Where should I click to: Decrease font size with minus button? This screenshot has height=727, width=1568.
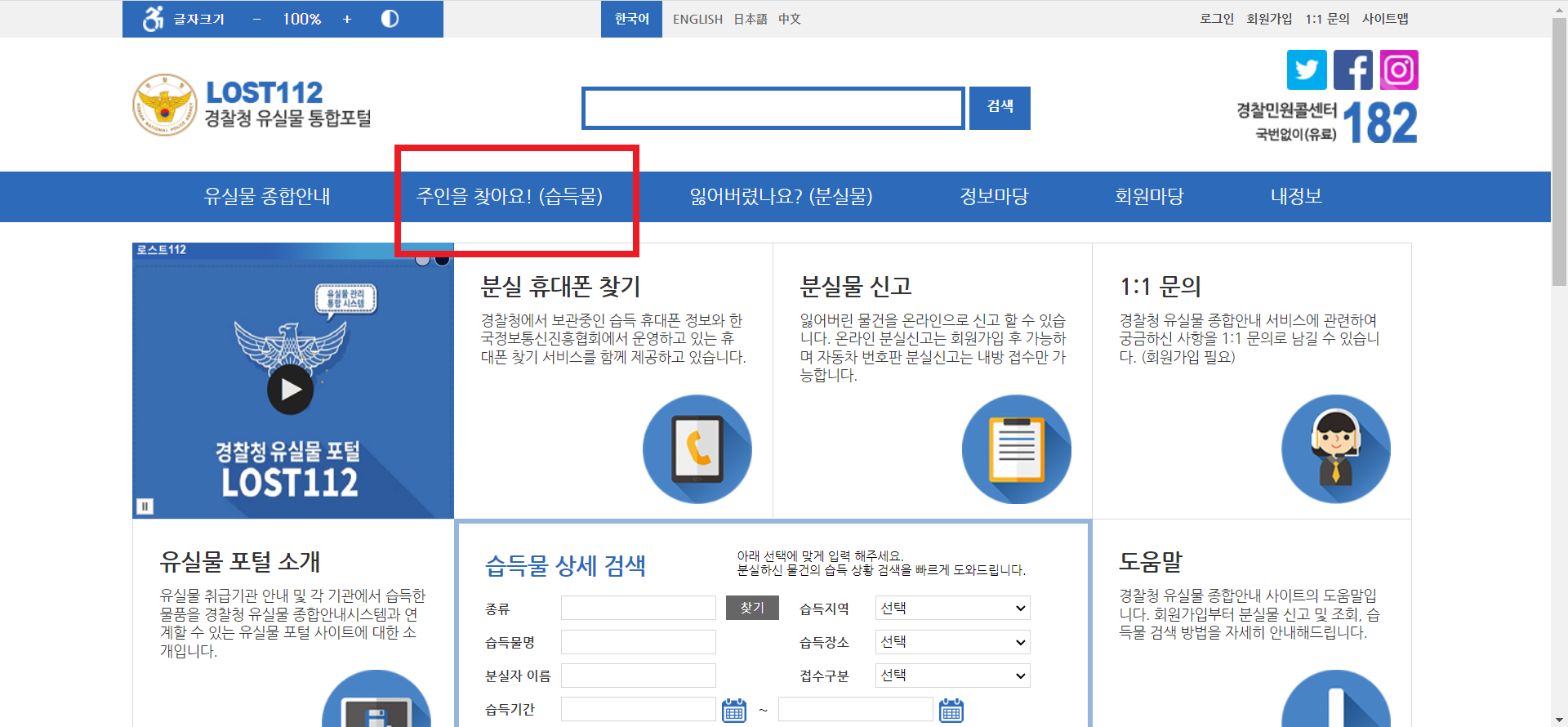(256, 19)
